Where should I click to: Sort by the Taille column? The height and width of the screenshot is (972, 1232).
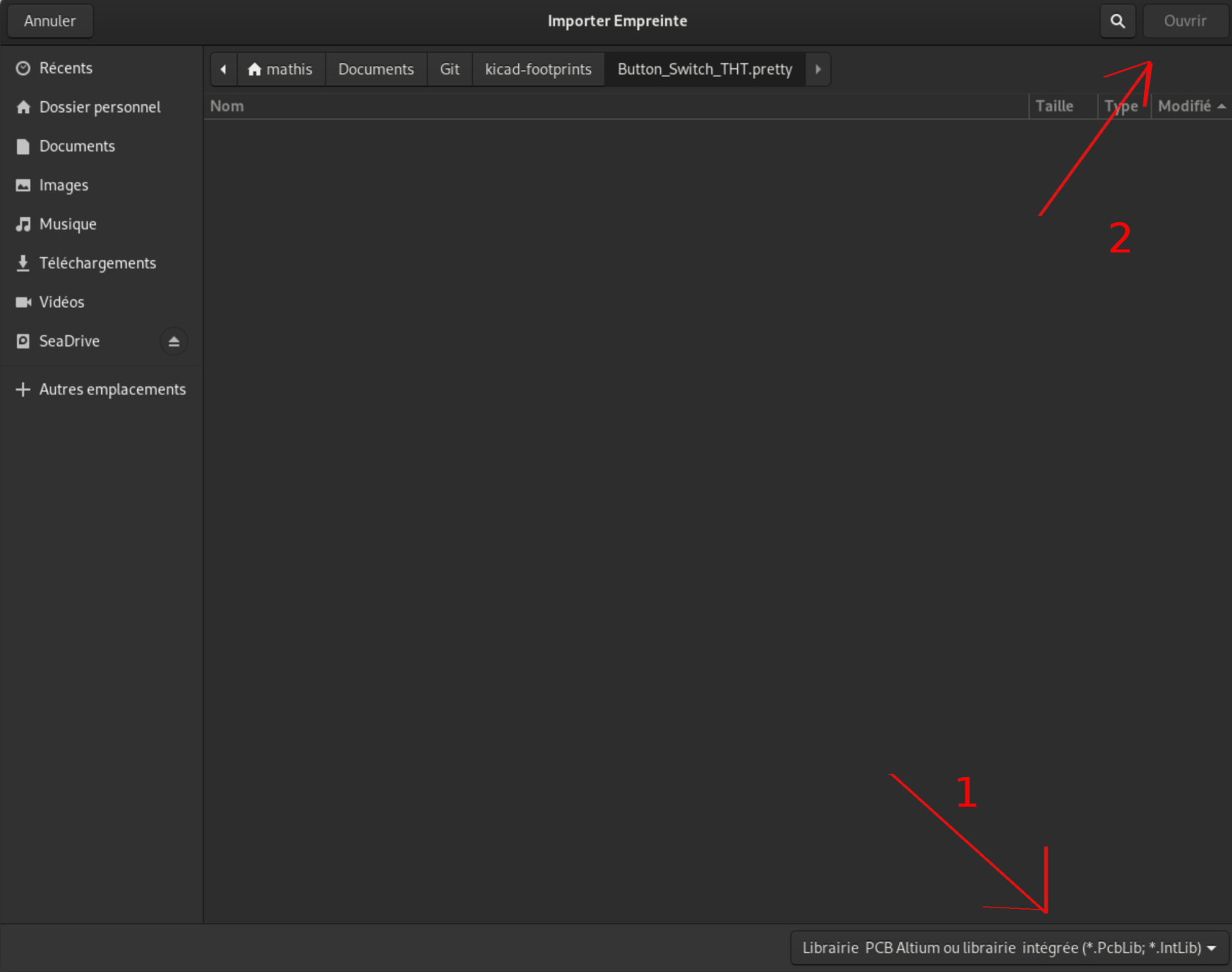coord(1063,106)
